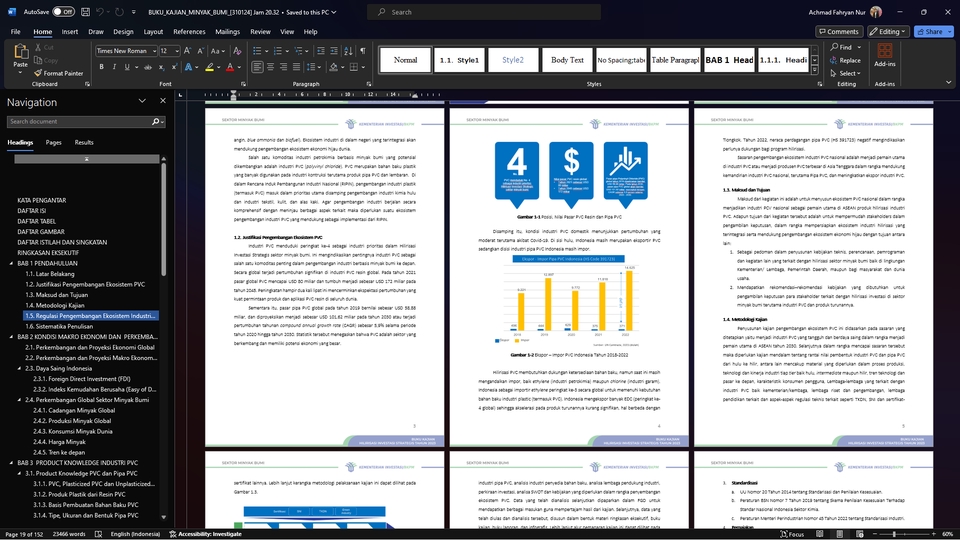The image size is (960, 540).
Task: Collapse the BAB 1 PENDAHULUAN heading
Action: point(11,263)
